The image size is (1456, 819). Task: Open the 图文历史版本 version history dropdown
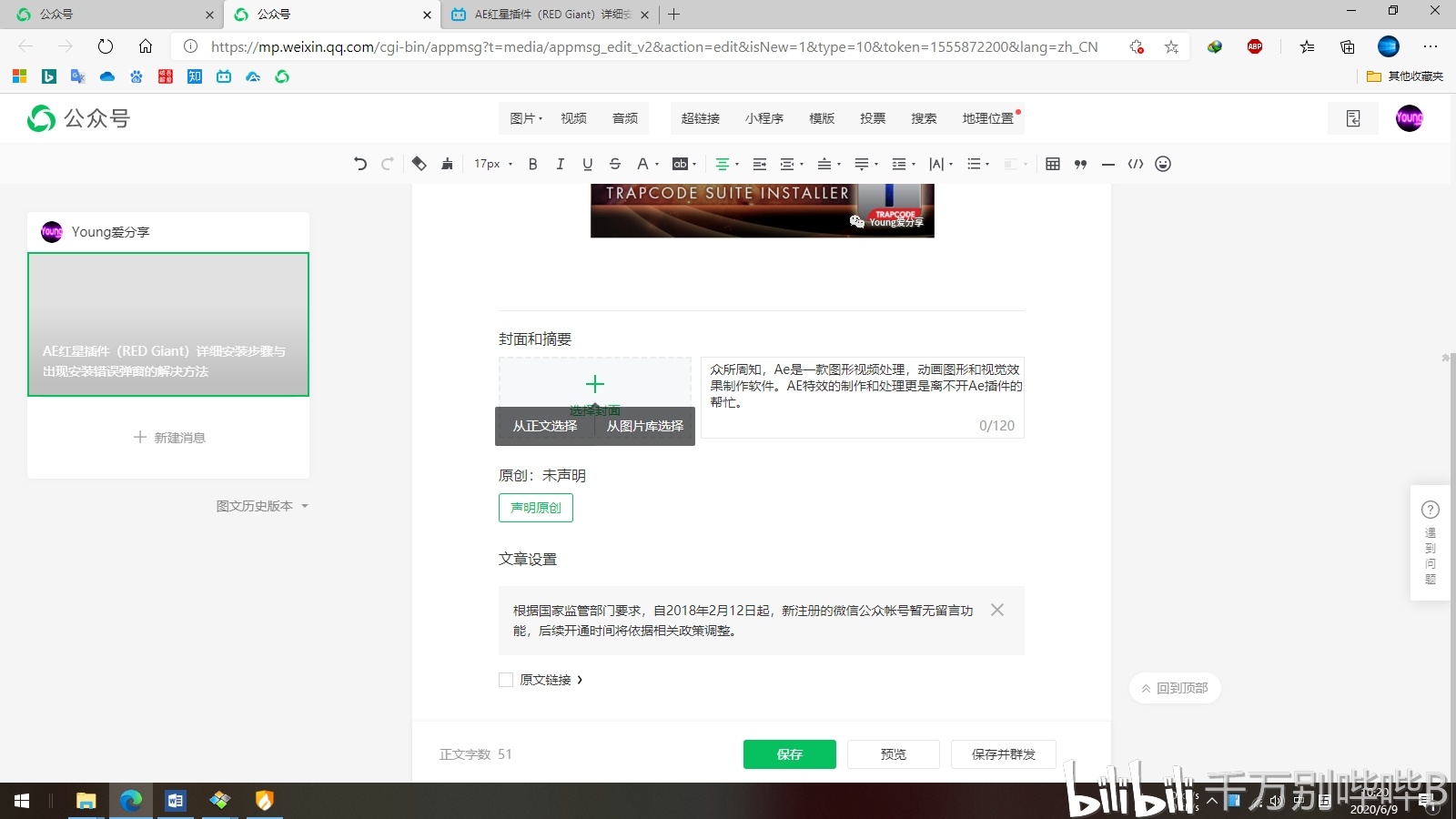click(x=262, y=506)
